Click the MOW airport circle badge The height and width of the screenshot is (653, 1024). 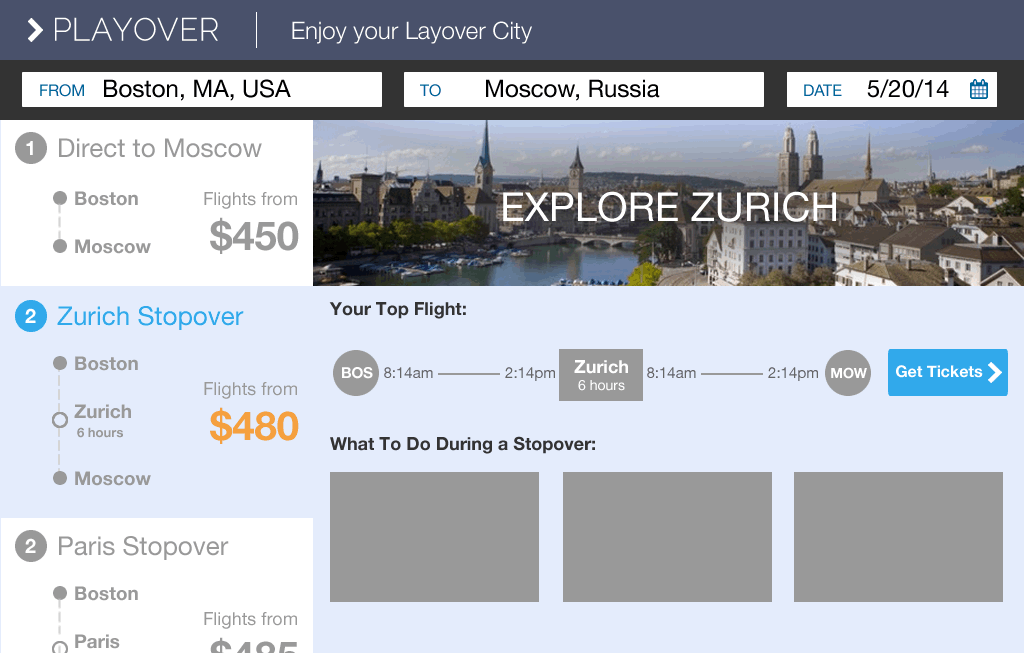tap(848, 373)
